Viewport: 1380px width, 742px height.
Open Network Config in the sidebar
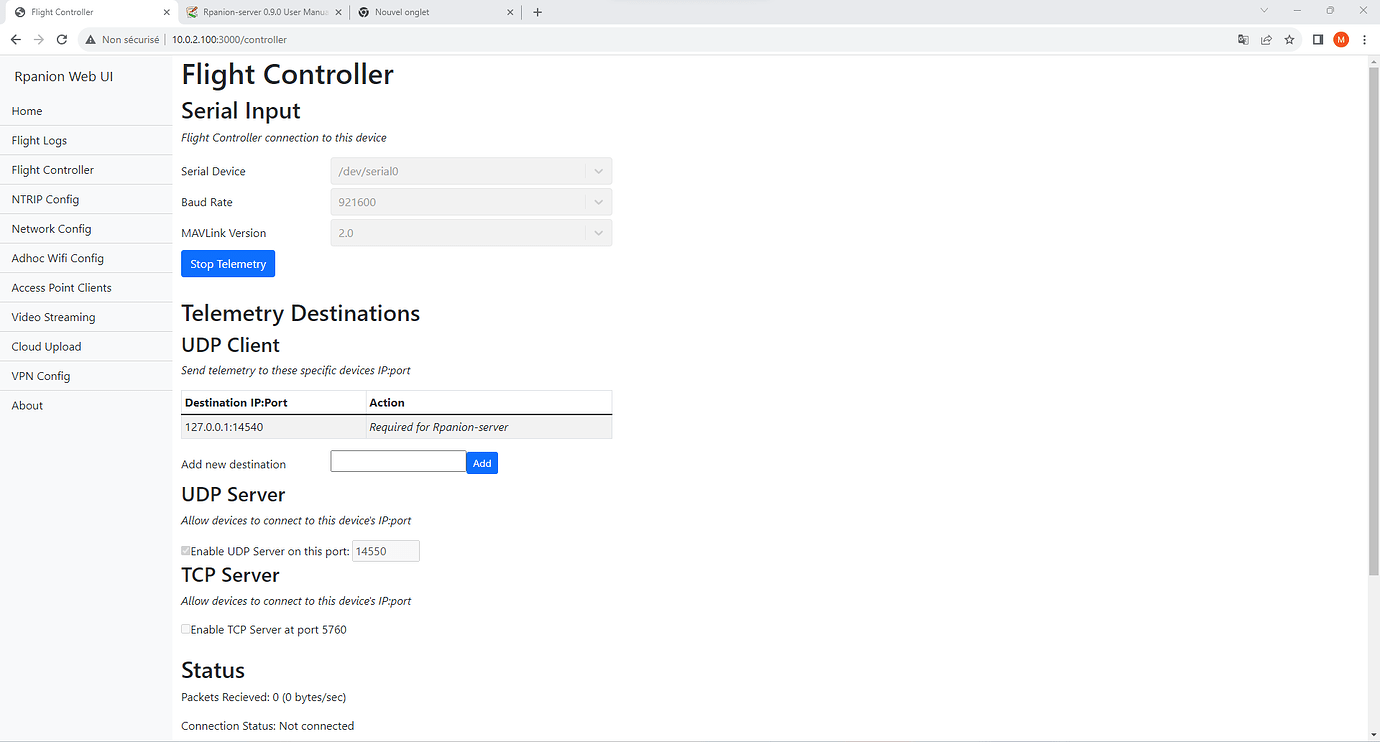click(x=51, y=229)
